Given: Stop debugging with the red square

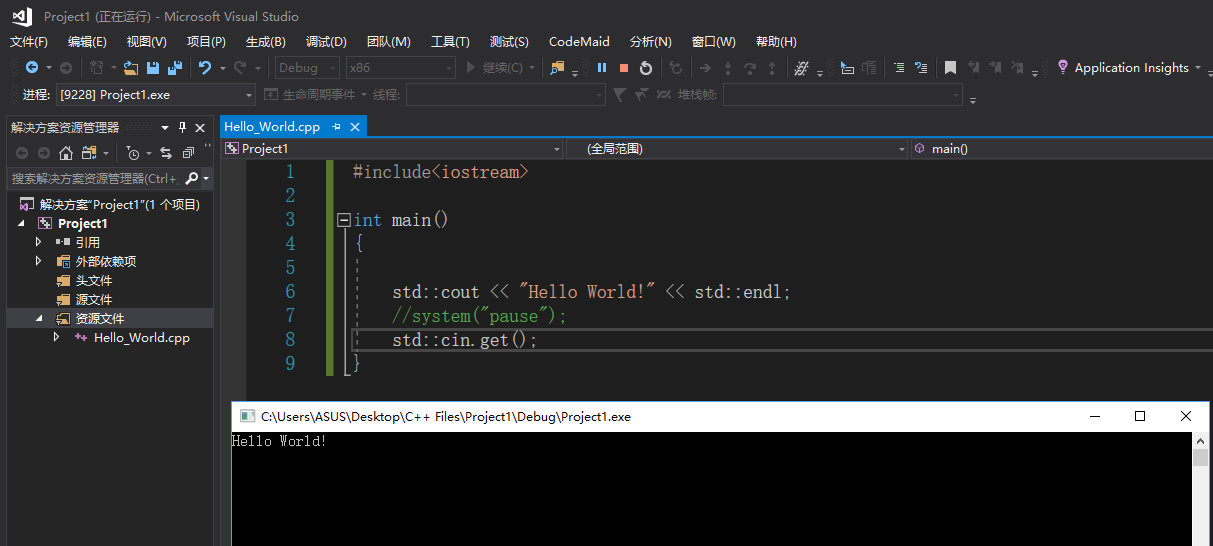Looking at the screenshot, I should (624, 67).
